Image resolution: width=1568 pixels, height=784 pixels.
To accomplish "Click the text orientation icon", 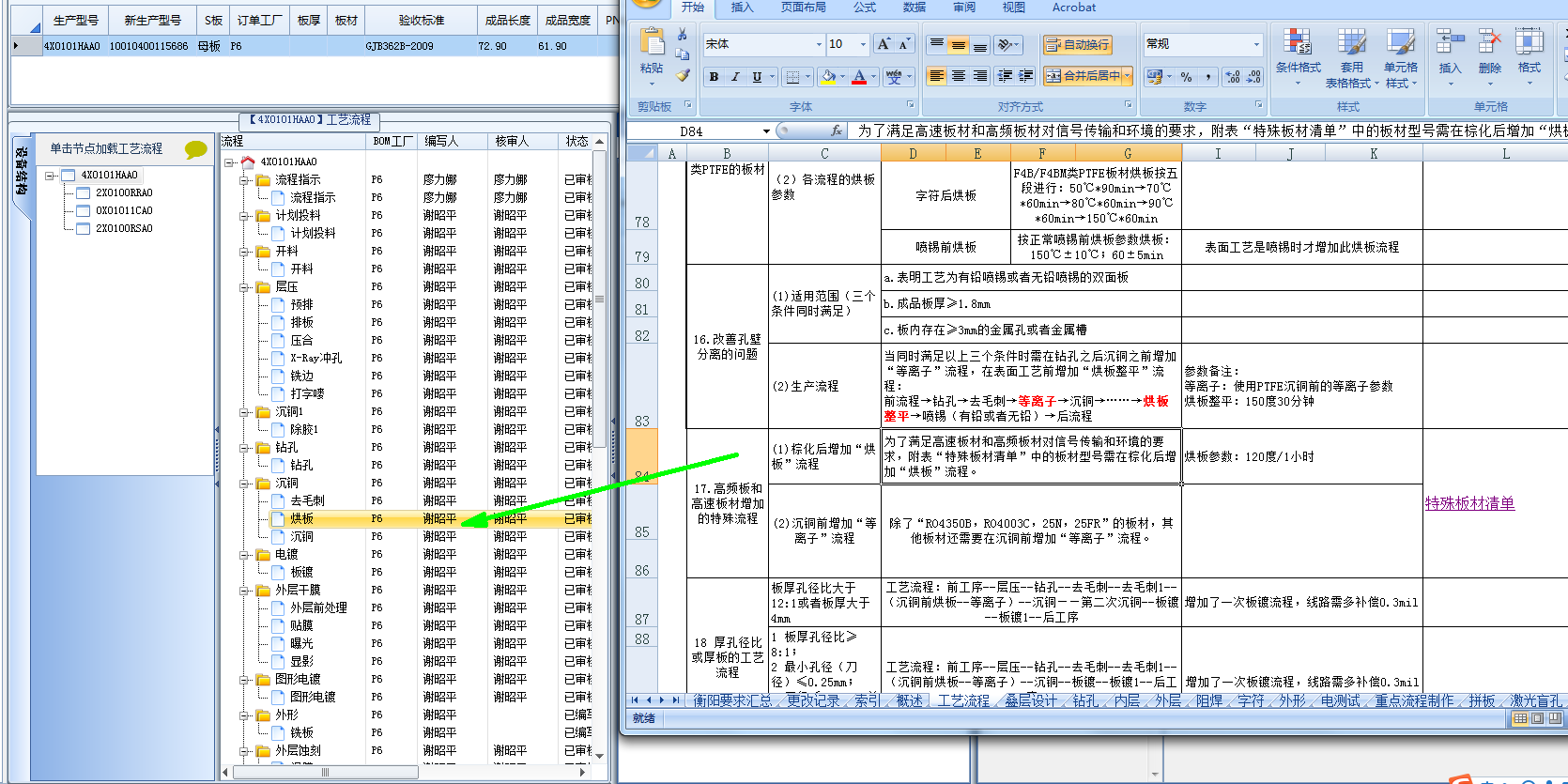I will 1007,44.
